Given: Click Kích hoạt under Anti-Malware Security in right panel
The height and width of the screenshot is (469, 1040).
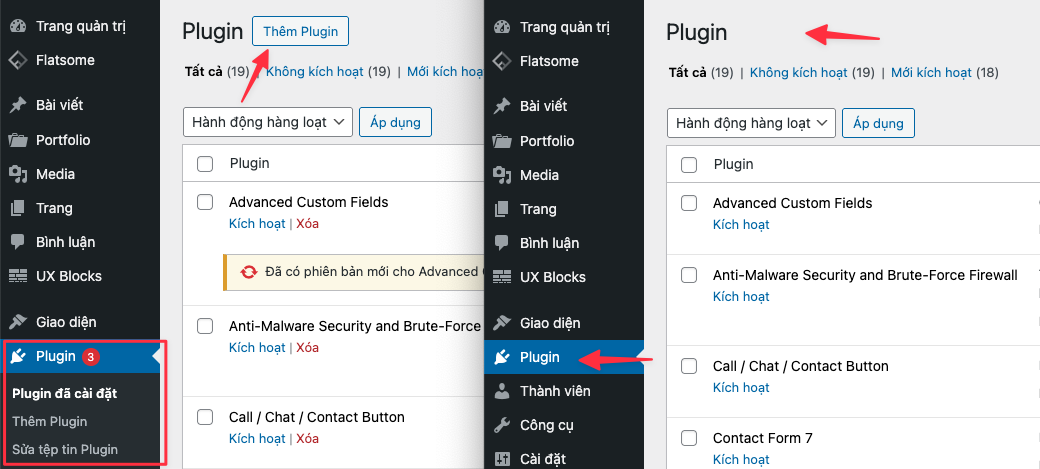Looking at the screenshot, I should tap(741, 297).
